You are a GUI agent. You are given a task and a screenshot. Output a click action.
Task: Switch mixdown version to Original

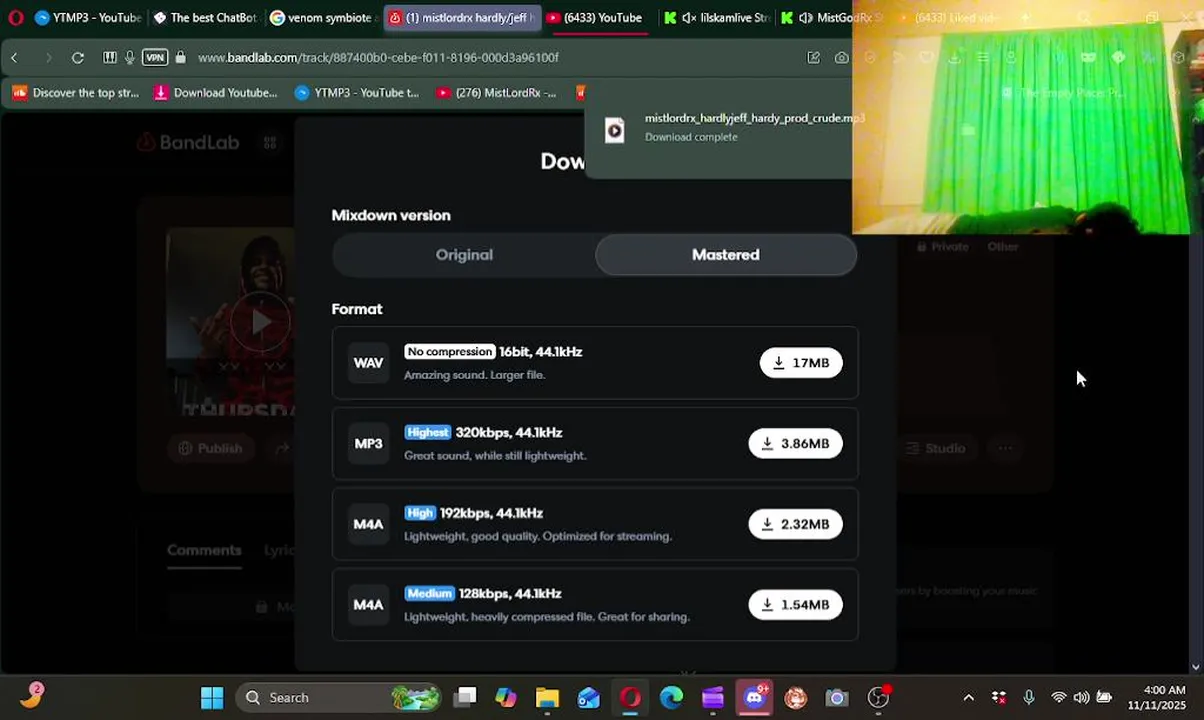pyautogui.click(x=464, y=255)
